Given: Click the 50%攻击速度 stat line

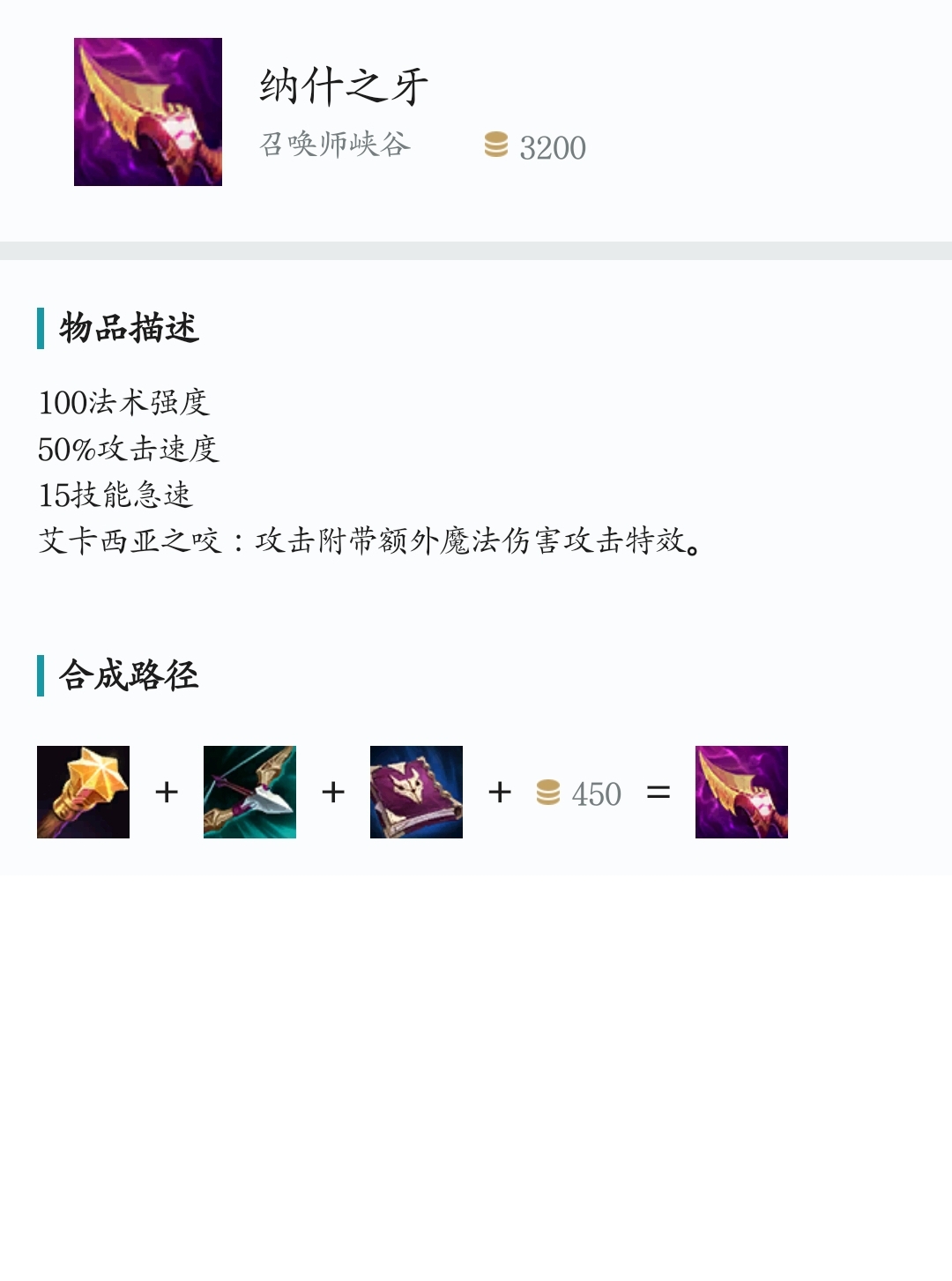Looking at the screenshot, I should pyautogui.click(x=129, y=449).
